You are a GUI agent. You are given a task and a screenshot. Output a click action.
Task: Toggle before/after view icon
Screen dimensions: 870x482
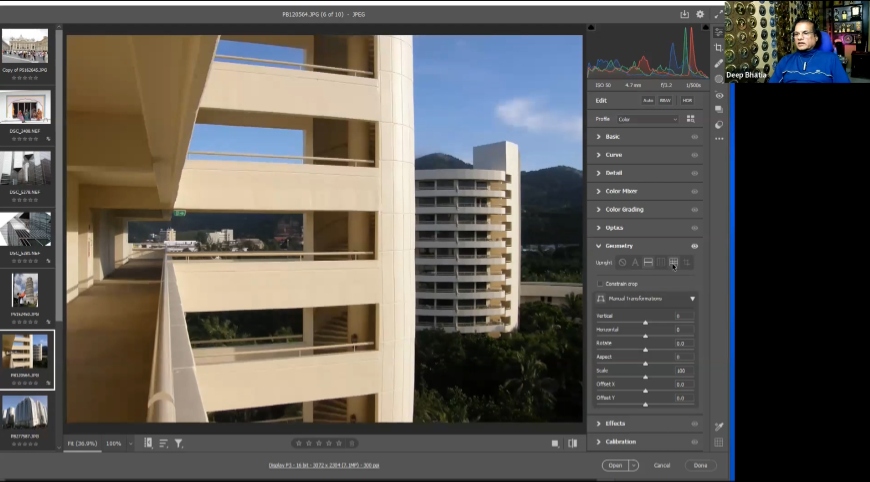pyautogui.click(x=573, y=443)
